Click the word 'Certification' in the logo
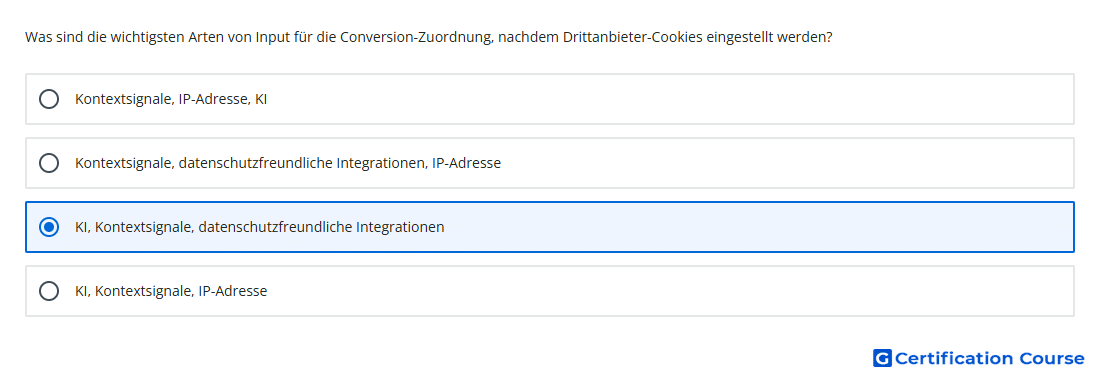Screen dimensions: 1100x377 954,358
